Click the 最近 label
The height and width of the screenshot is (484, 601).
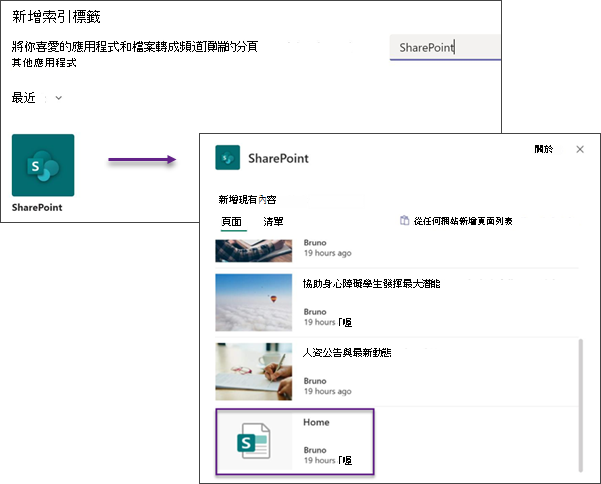pos(23,98)
